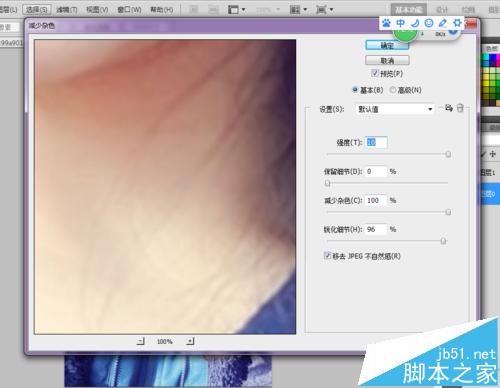Viewport: 500px width, 388px height.
Task: Click the 取消 cancel button
Action: (x=387, y=61)
